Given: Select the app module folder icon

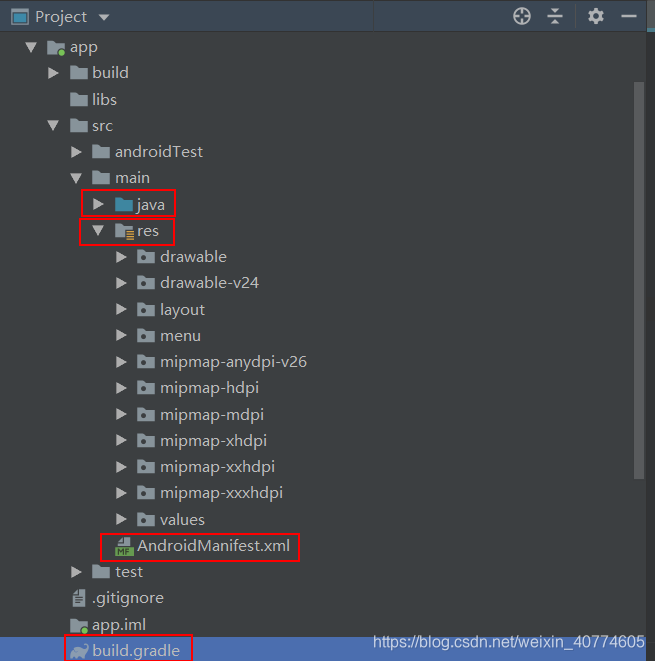Looking at the screenshot, I should coord(56,48).
